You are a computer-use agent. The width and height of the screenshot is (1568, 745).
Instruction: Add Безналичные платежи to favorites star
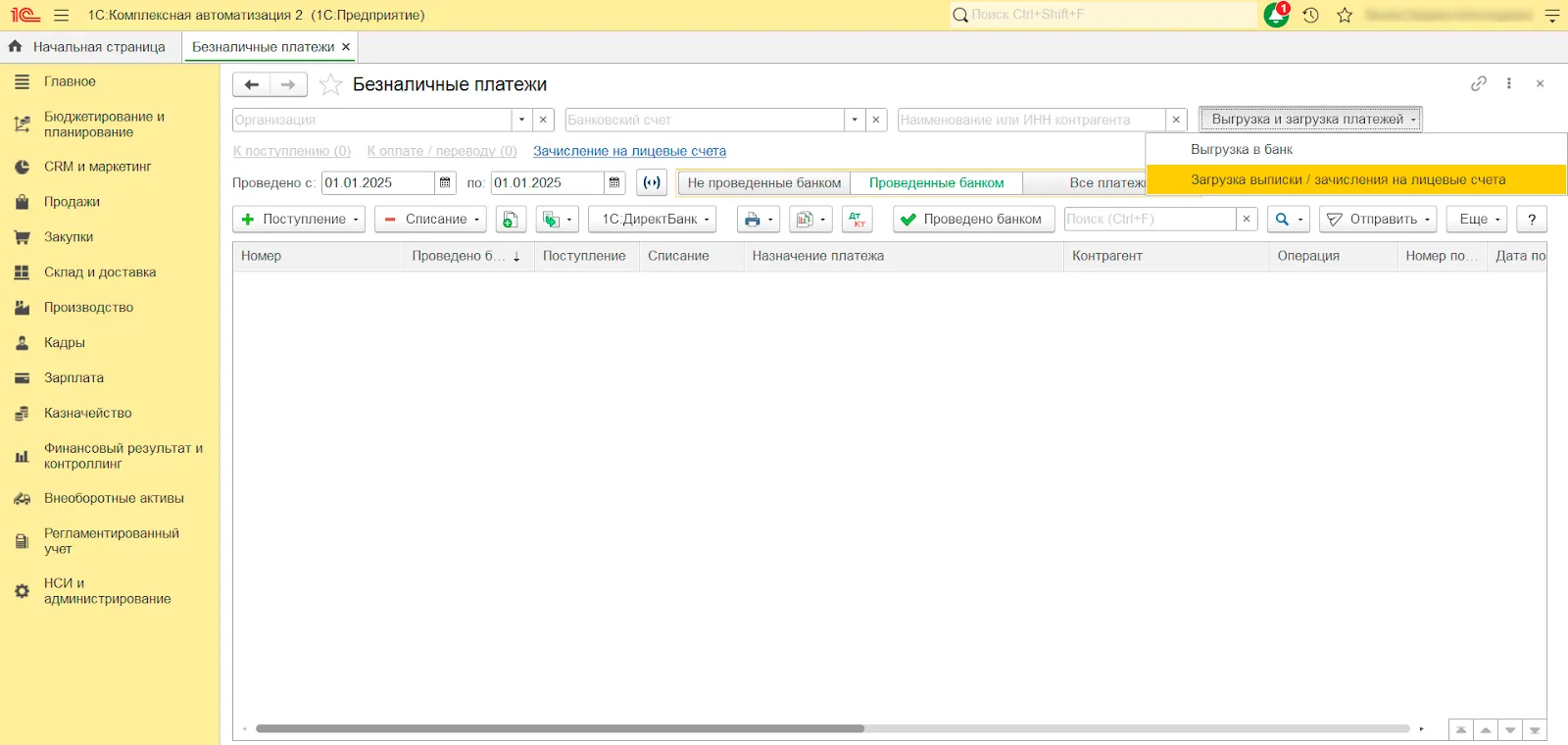[x=331, y=85]
